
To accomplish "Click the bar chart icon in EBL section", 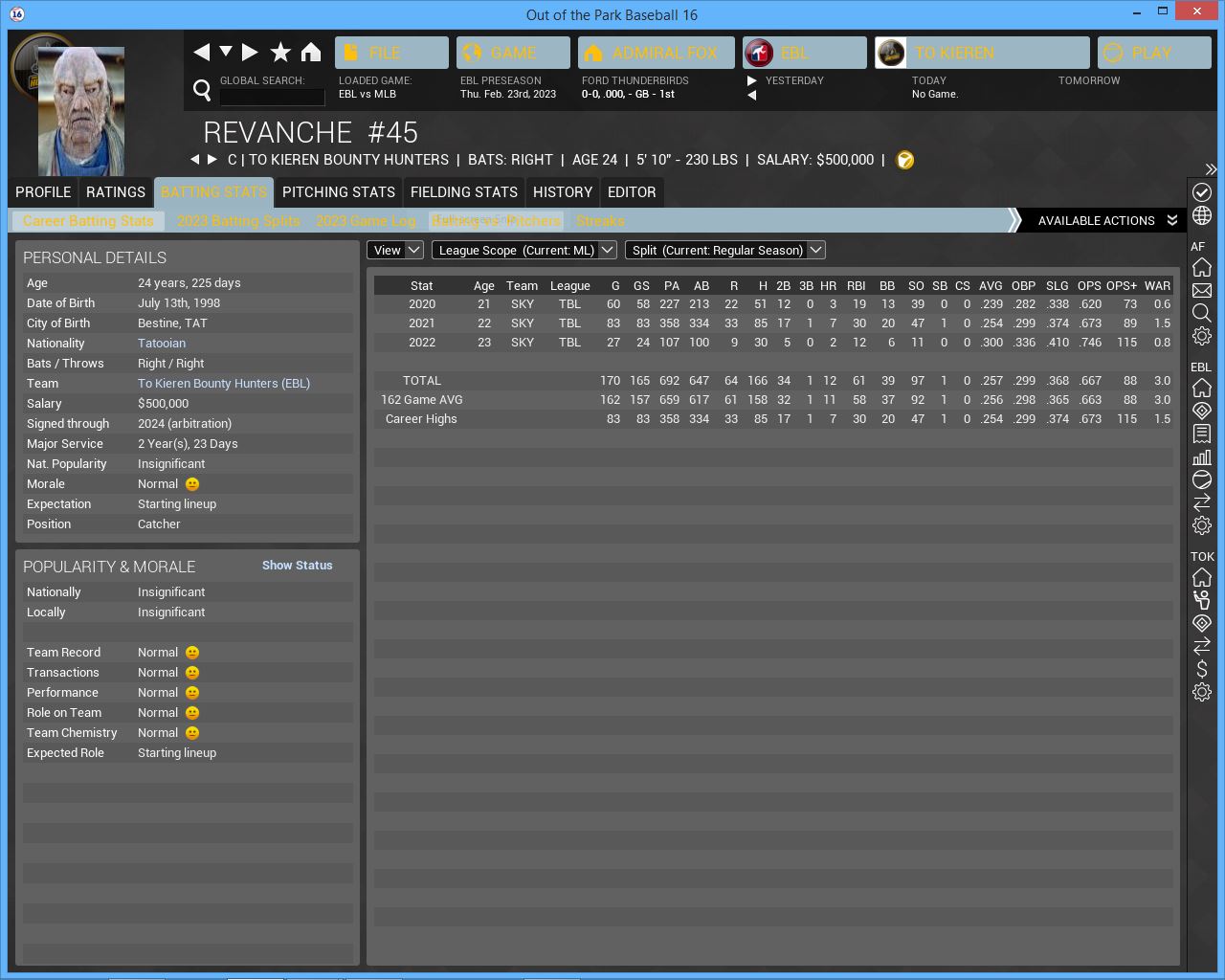I will [x=1202, y=457].
